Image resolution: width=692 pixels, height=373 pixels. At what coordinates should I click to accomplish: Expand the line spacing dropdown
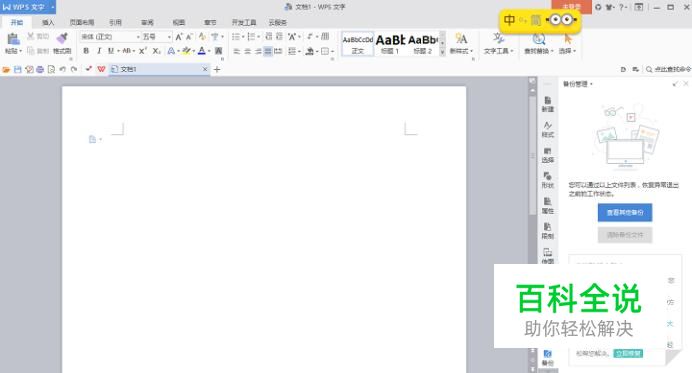click(x=299, y=51)
